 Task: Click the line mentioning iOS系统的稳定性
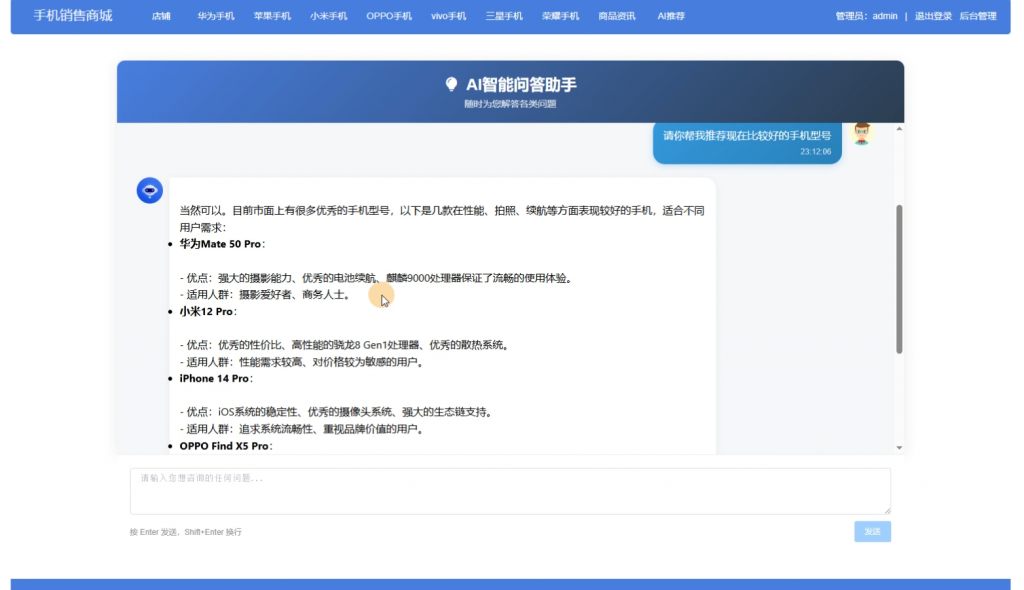336,412
